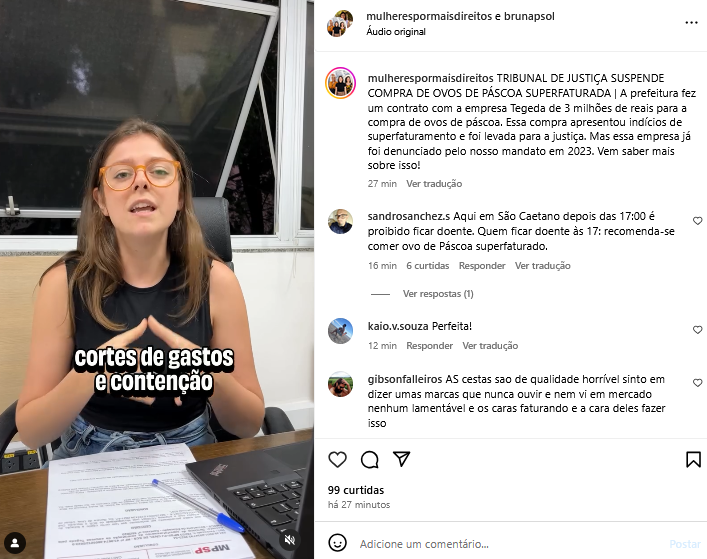Open the three-dot more options menu
The height and width of the screenshot is (559, 707).
(x=691, y=23)
